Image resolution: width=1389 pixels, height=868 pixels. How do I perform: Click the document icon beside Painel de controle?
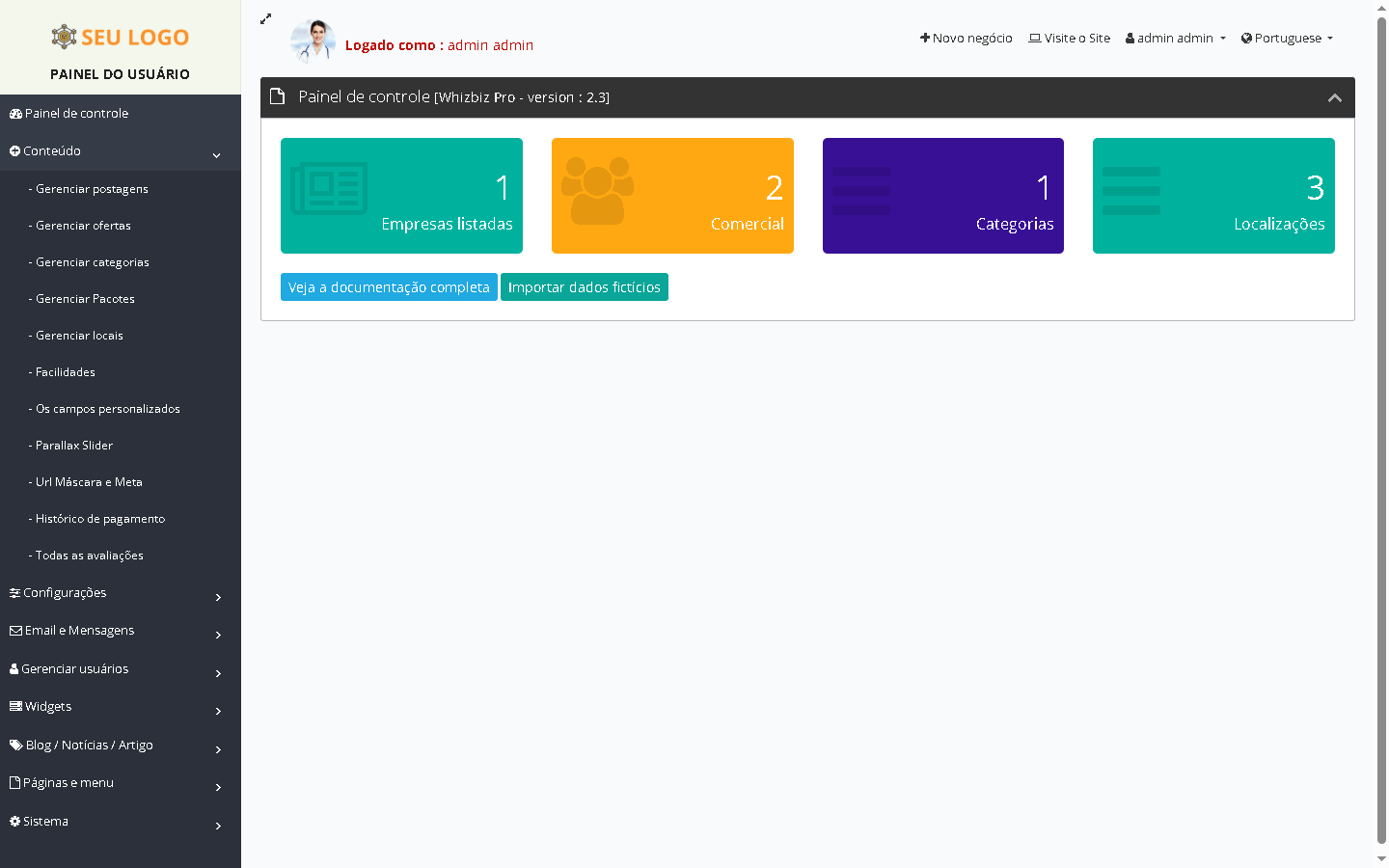pyautogui.click(x=278, y=96)
